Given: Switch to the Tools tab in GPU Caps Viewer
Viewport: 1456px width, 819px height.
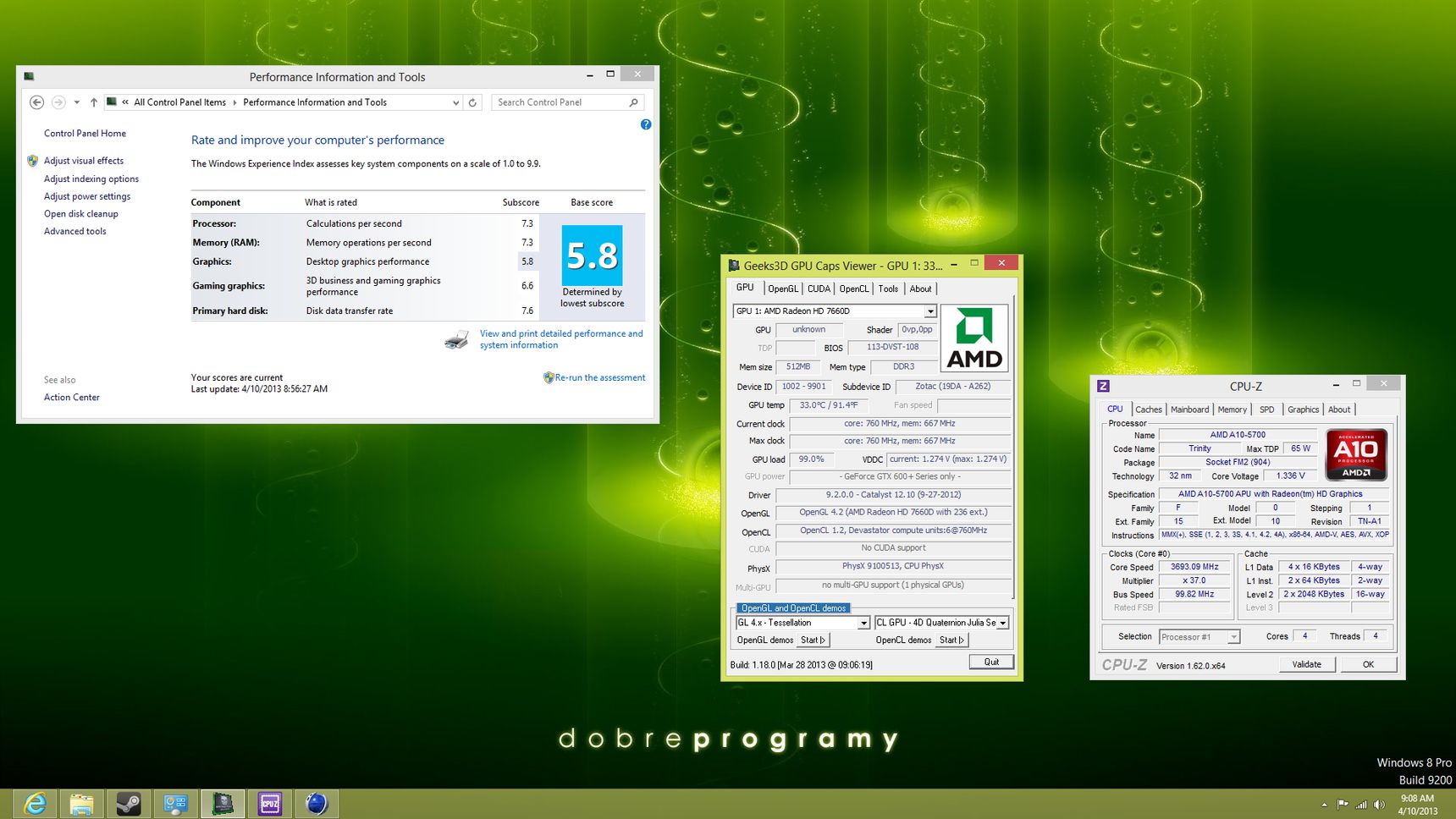Looking at the screenshot, I should pyautogui.click(x=888, y=289).
